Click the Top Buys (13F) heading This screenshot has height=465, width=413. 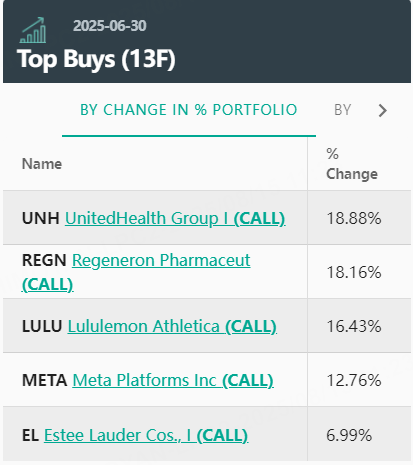pos(96,59)
